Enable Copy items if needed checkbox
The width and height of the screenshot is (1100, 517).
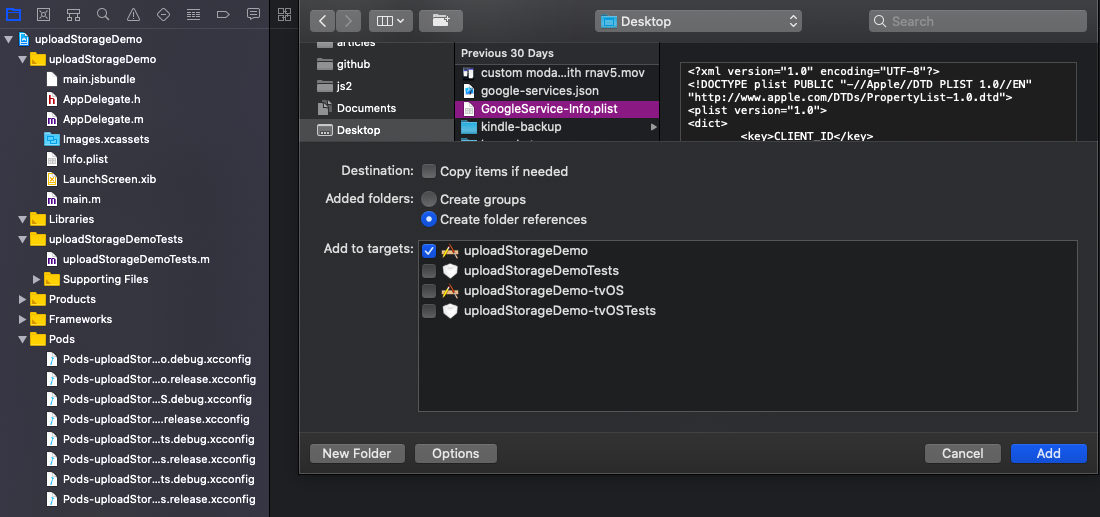(429, 171)
